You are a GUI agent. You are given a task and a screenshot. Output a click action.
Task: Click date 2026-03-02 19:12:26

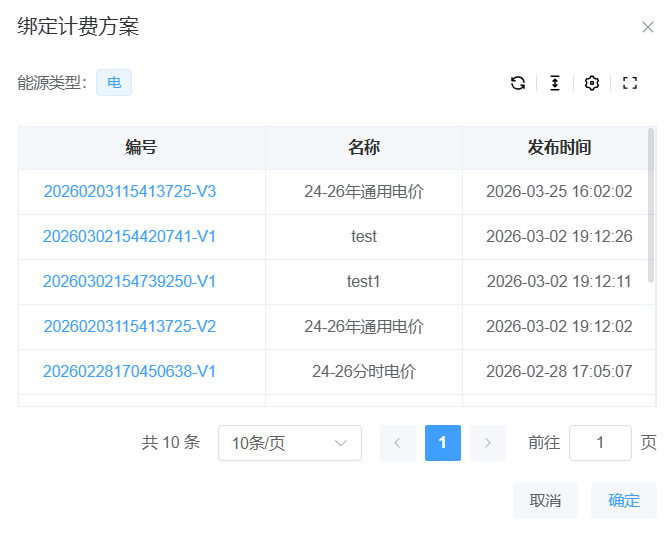coord(559,237)
